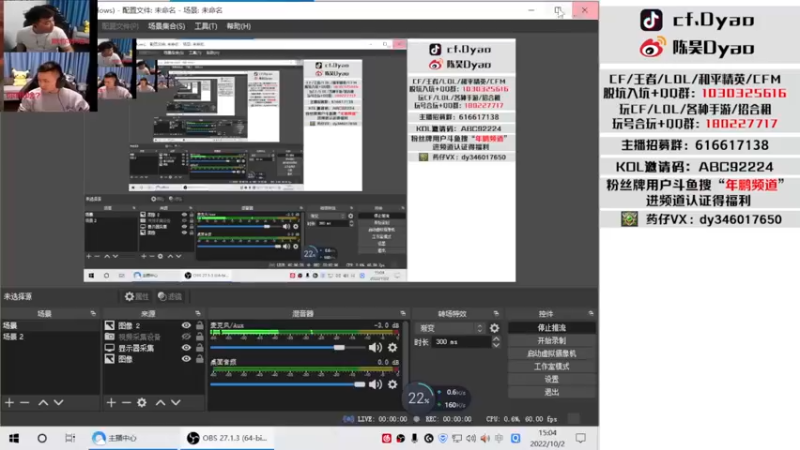Pop out the 转场特效 dock panel

[496, 313]
